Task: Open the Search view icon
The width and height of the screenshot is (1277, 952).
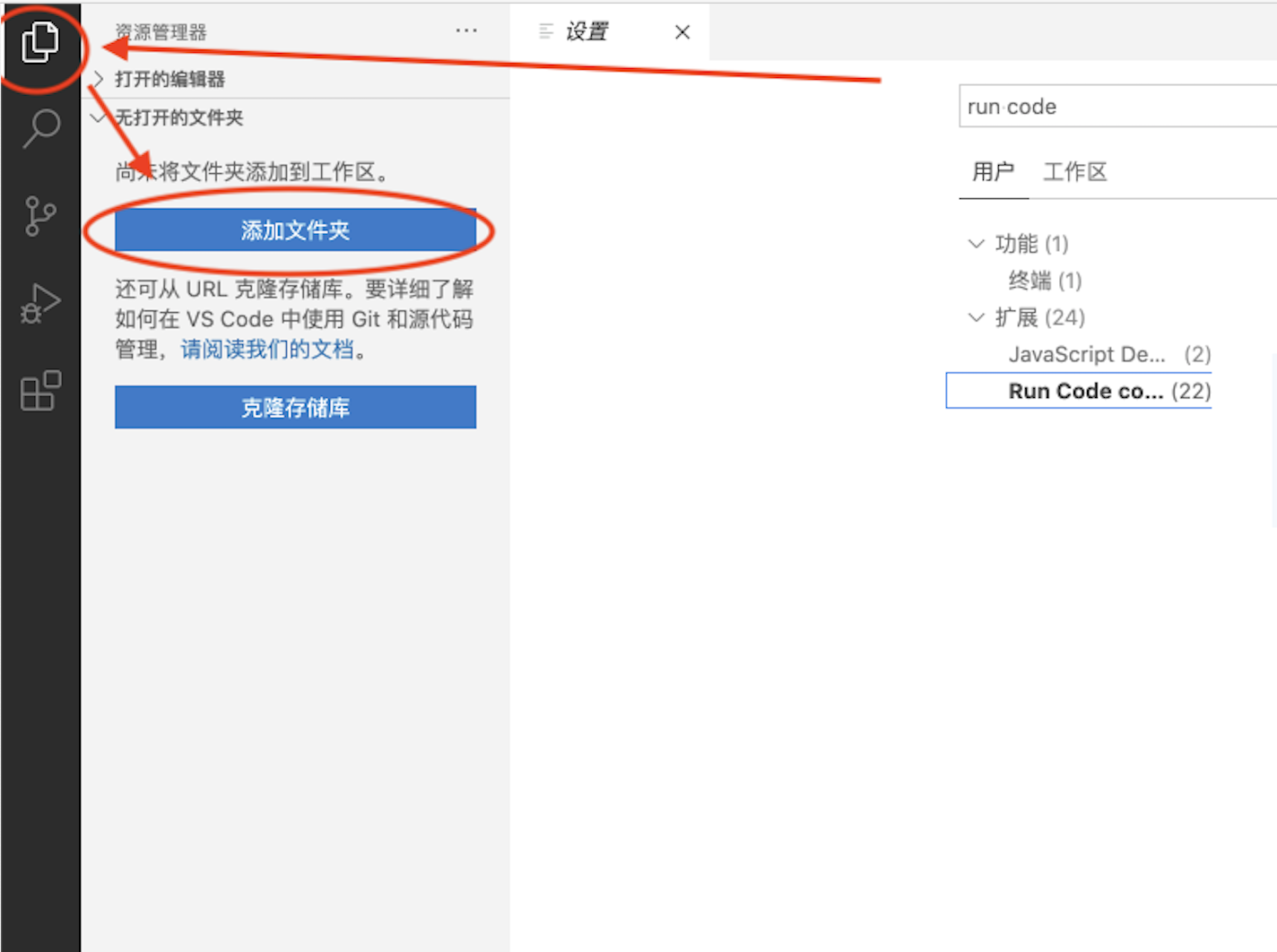Action: (x=40, y=129)
